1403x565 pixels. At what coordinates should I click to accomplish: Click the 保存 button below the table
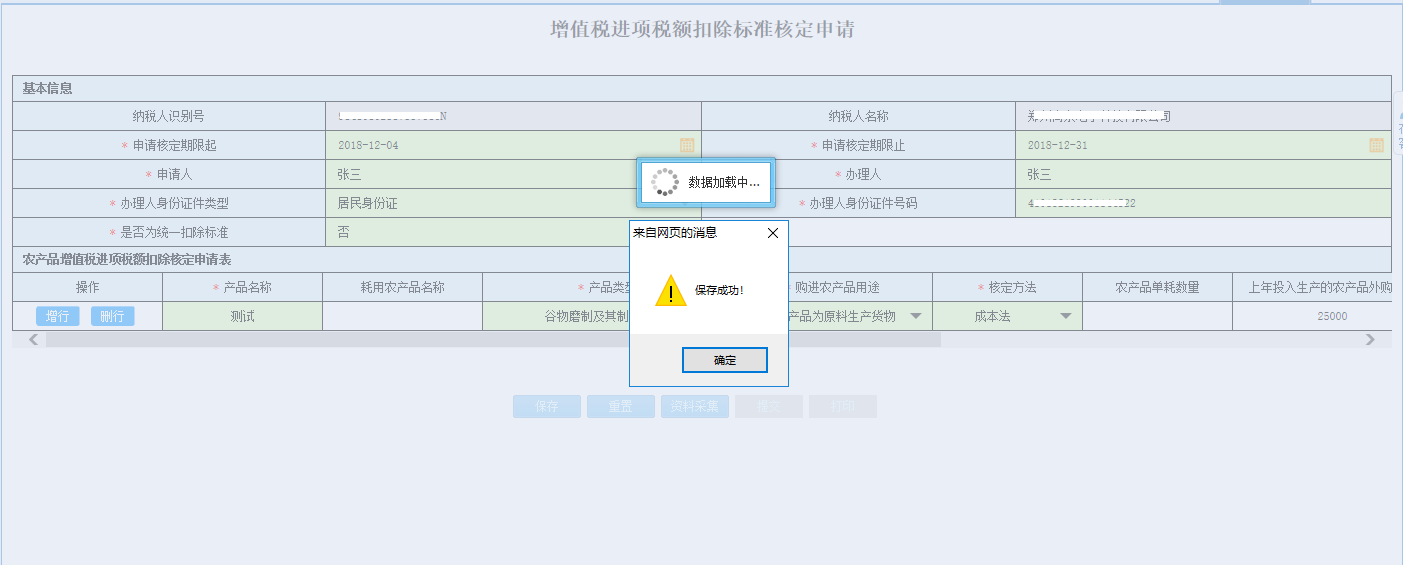coord(546,407)
